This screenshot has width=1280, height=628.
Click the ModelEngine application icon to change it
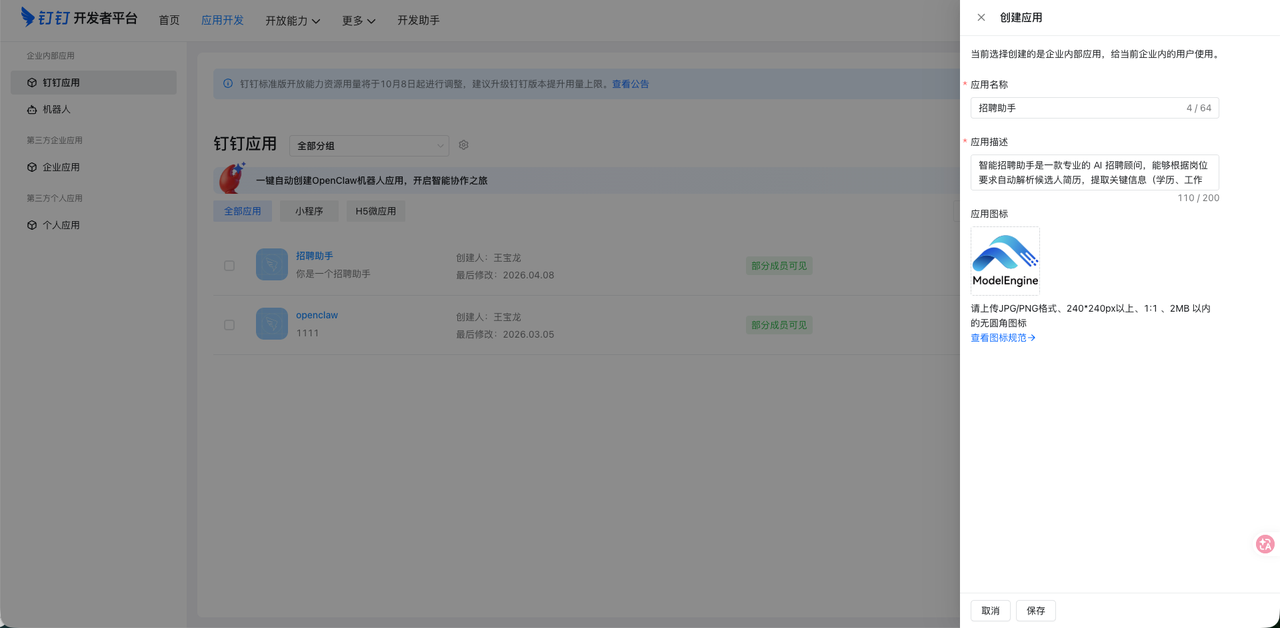[x=1005, y=257]
